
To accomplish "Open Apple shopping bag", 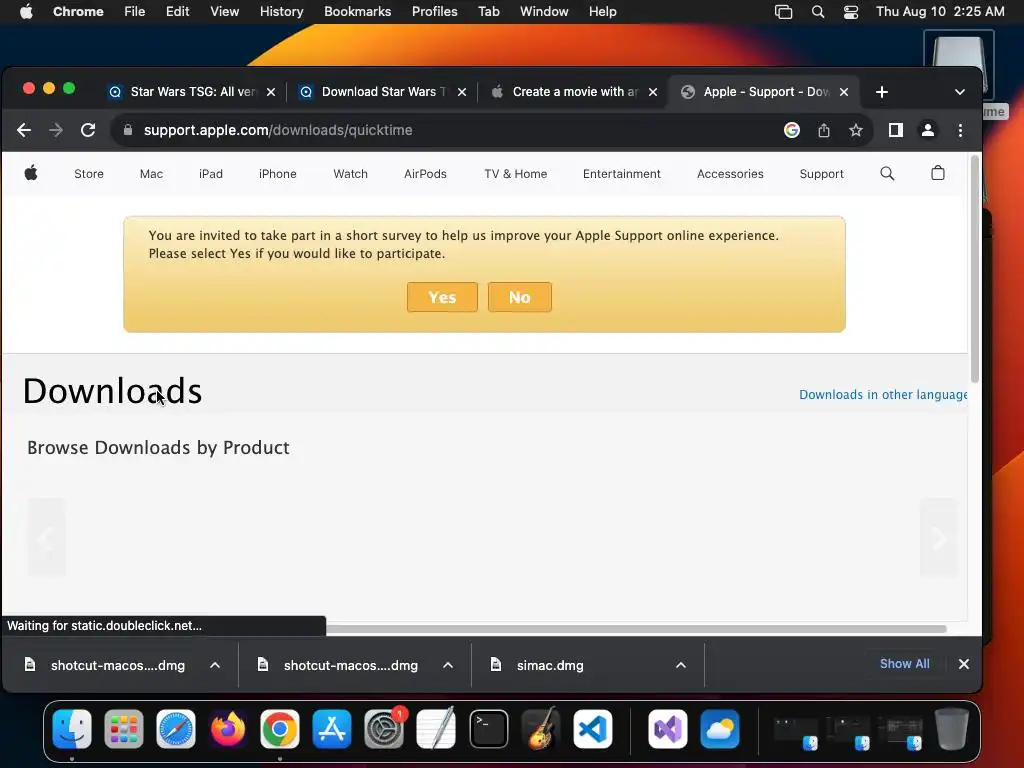I will [938, 173].
